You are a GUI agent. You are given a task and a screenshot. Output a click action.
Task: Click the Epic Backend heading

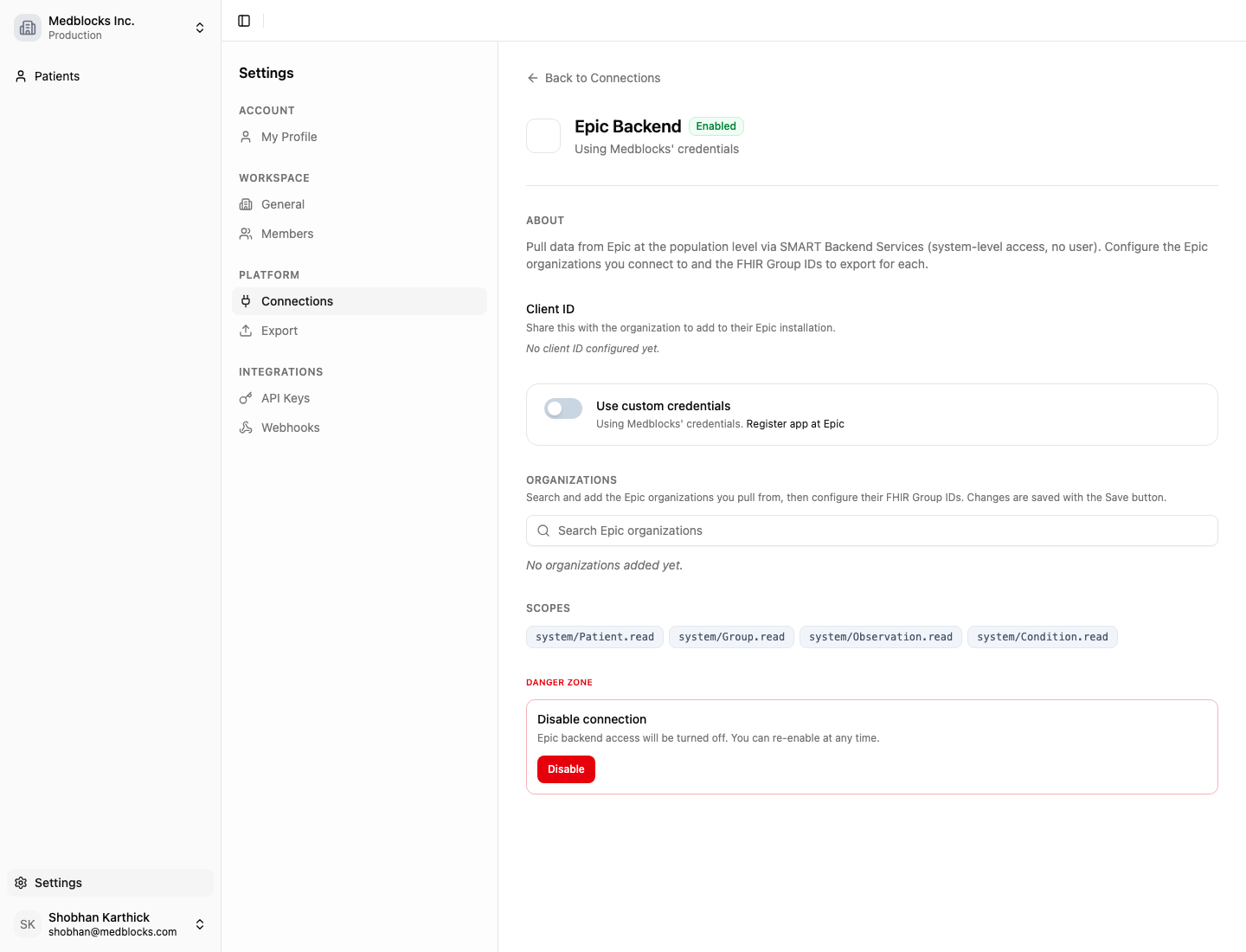point(628,126)
